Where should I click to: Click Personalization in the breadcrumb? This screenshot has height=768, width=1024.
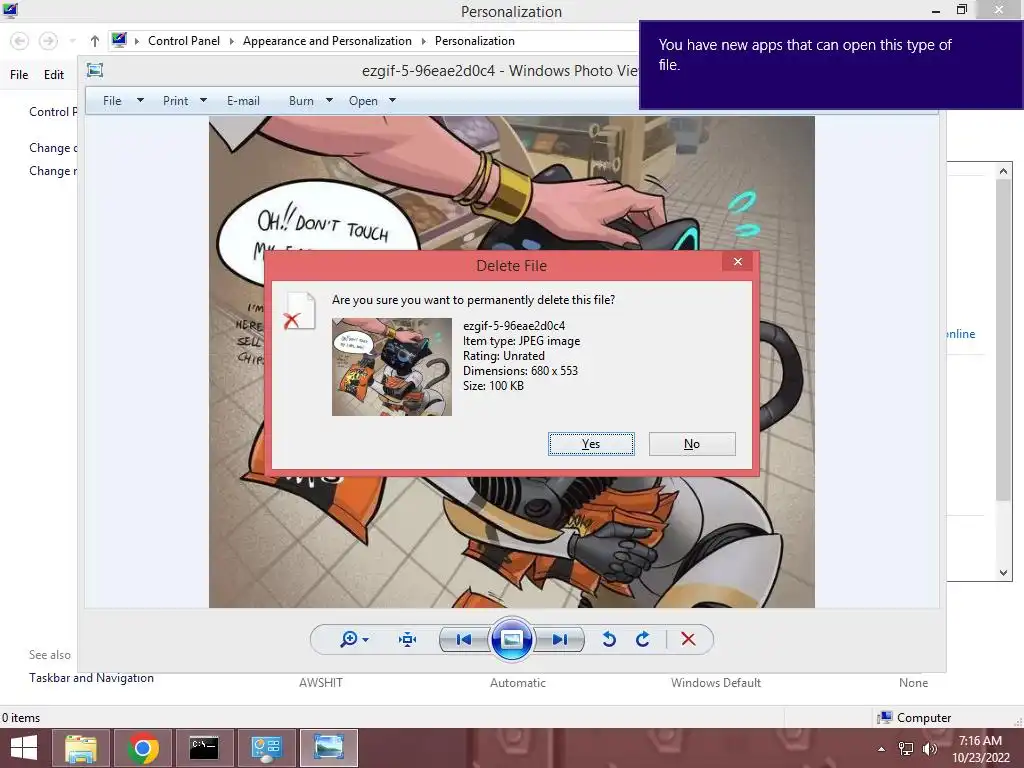(475, 40)
